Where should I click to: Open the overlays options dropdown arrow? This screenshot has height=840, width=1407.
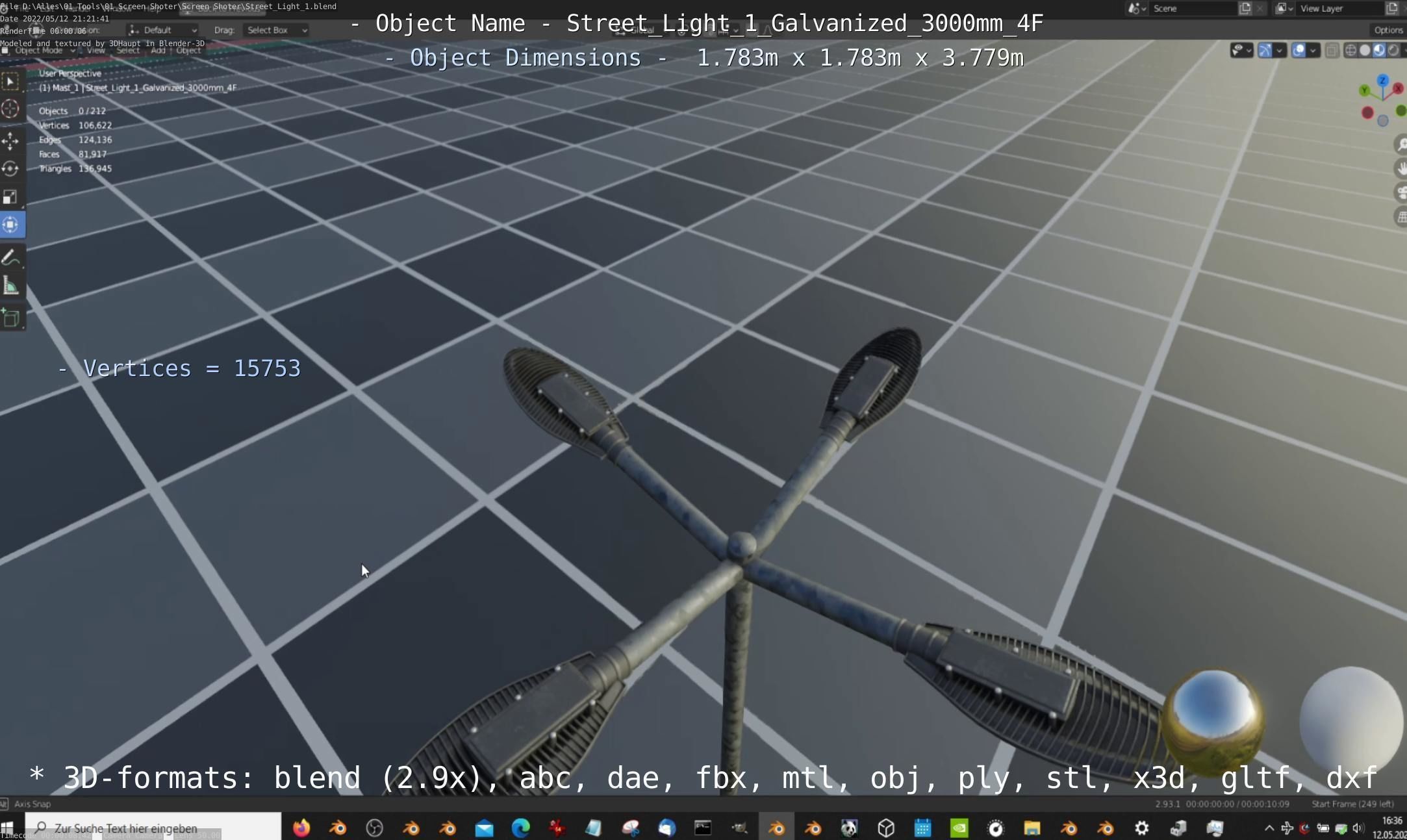[1313, 50]
